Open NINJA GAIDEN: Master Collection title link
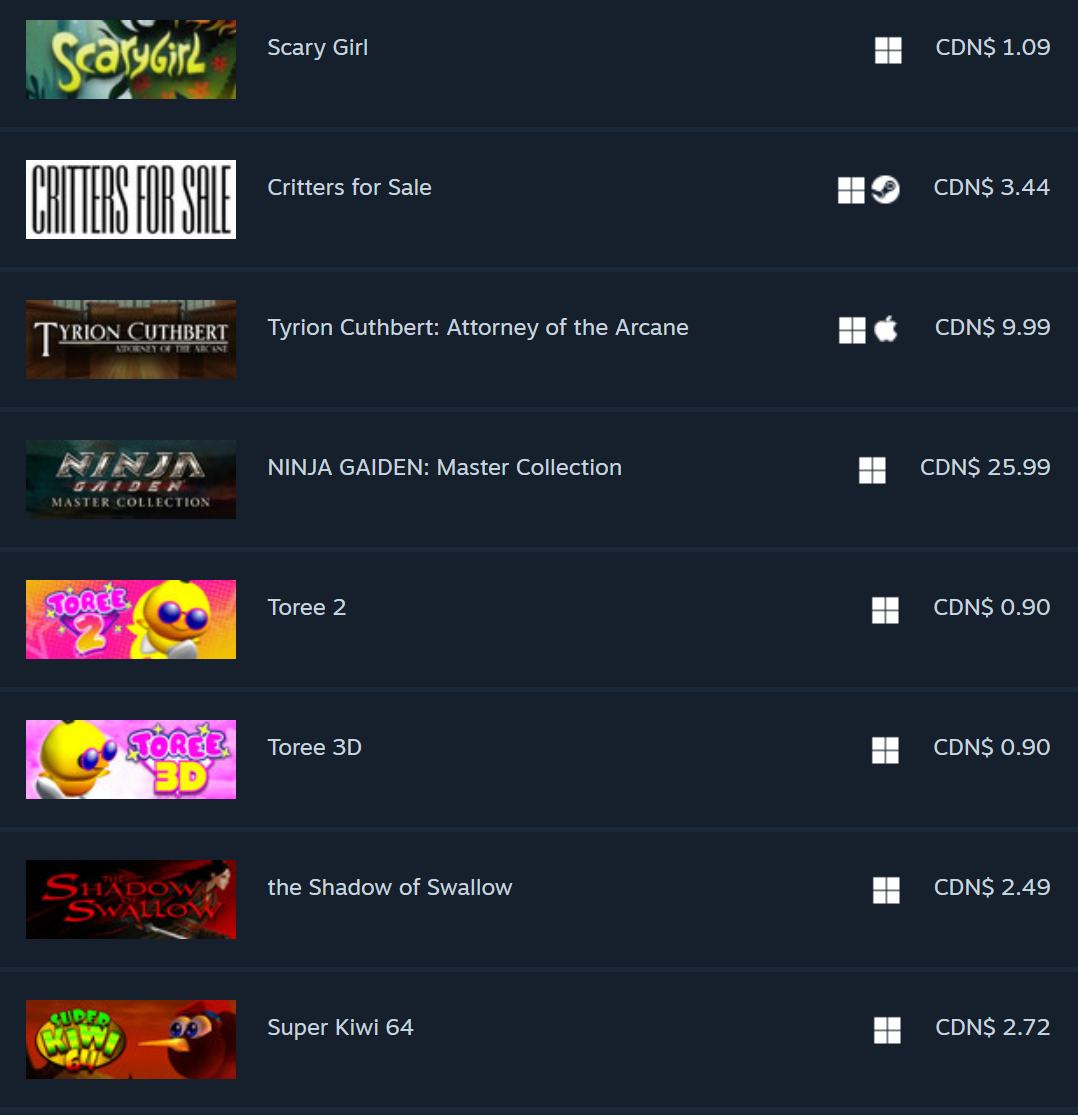The height and width of the screenshot is (1115, 1078). tap(444, 467)
